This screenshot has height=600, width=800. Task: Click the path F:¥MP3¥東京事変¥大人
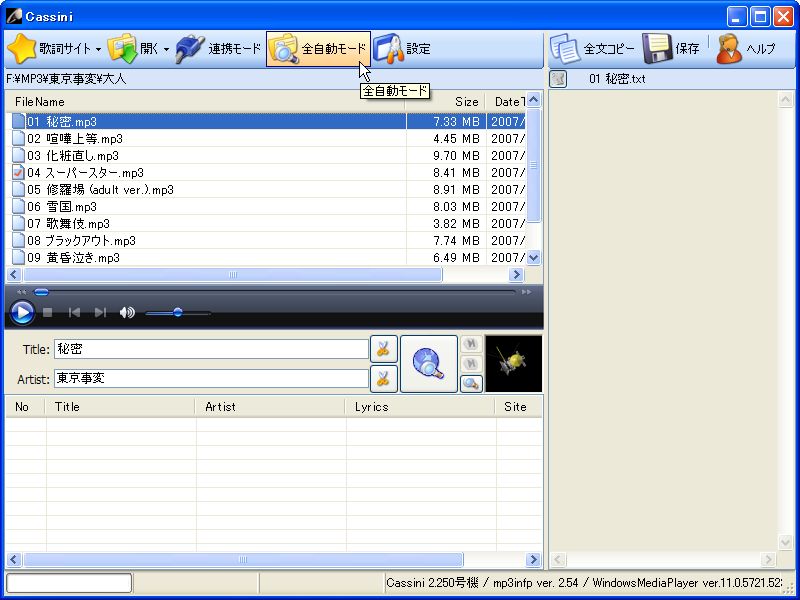[66, 79]
